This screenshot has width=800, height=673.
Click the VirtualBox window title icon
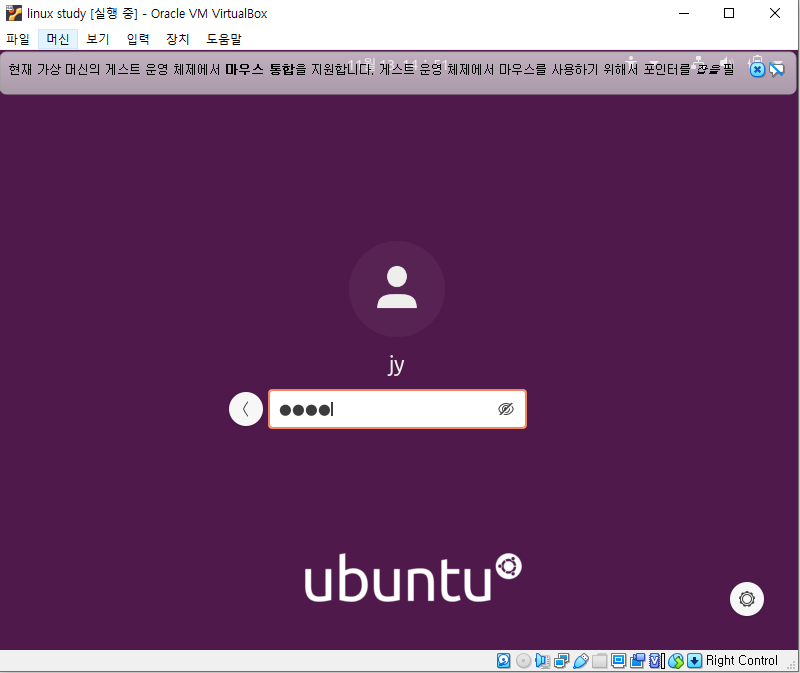click(14, 13)
